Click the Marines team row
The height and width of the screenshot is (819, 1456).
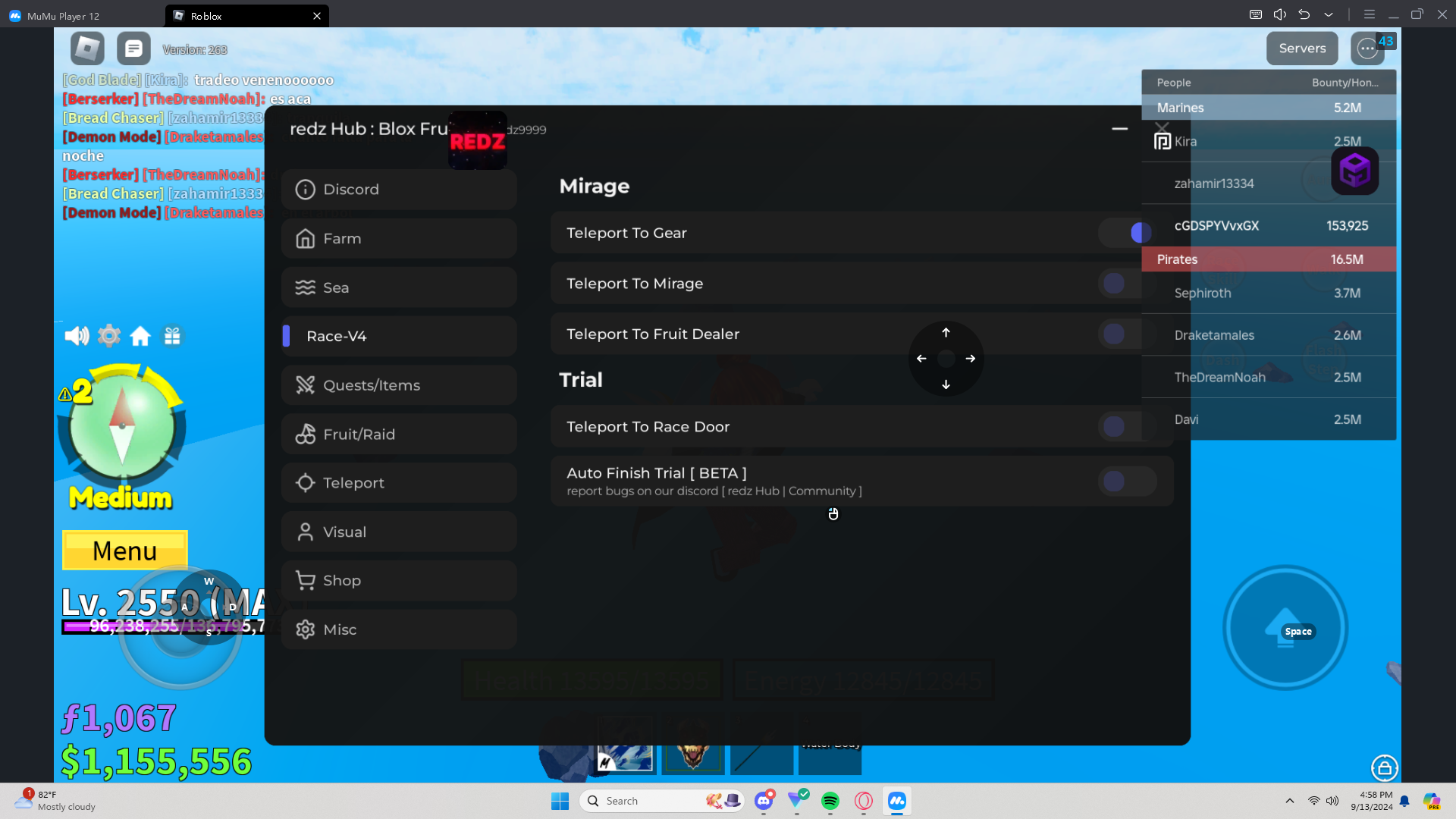[x=1269, y=108]
